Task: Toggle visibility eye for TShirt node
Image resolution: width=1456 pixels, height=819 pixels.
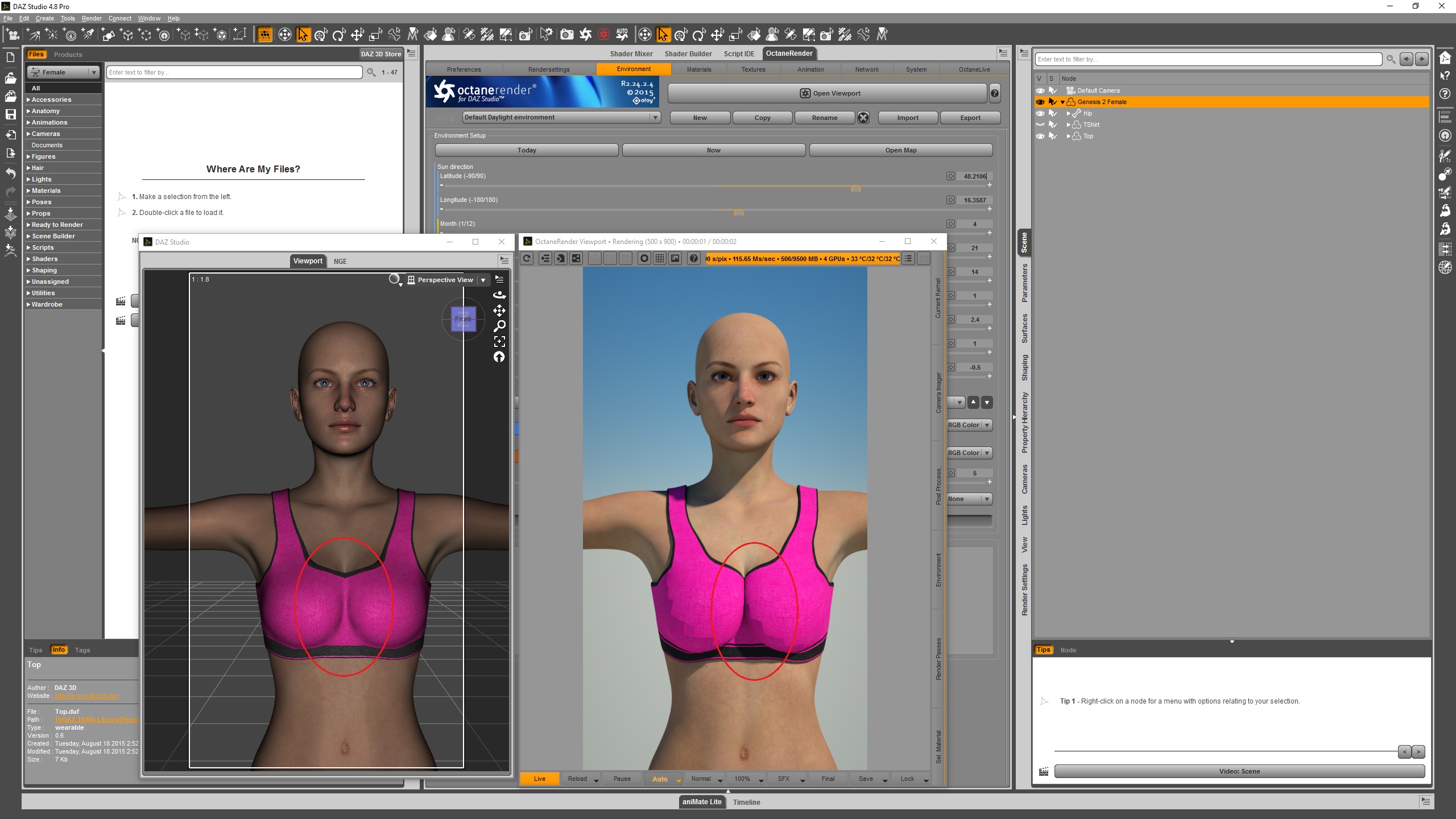Action: coord(1040,125)
